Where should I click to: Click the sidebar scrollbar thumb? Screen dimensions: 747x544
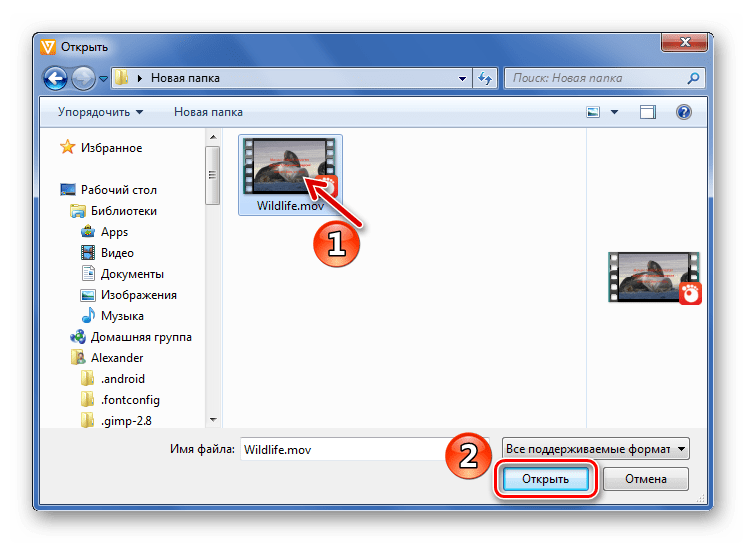tap(212, 175)
